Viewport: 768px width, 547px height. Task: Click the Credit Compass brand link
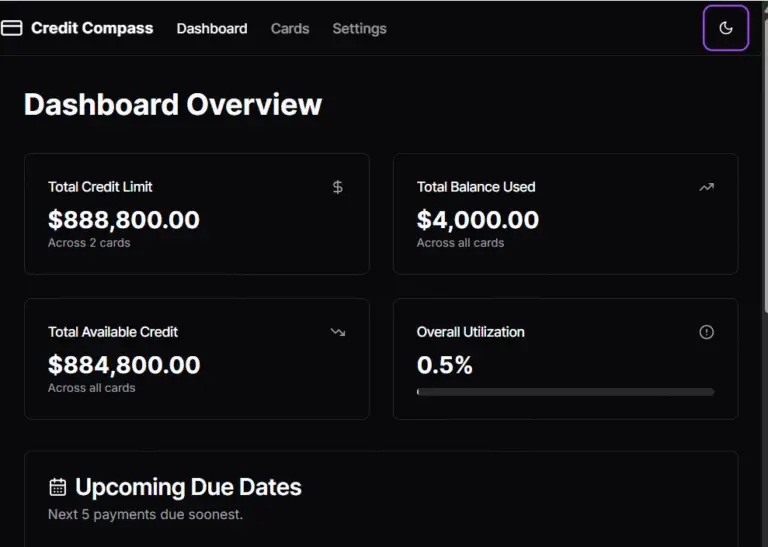tap(77, 28)
